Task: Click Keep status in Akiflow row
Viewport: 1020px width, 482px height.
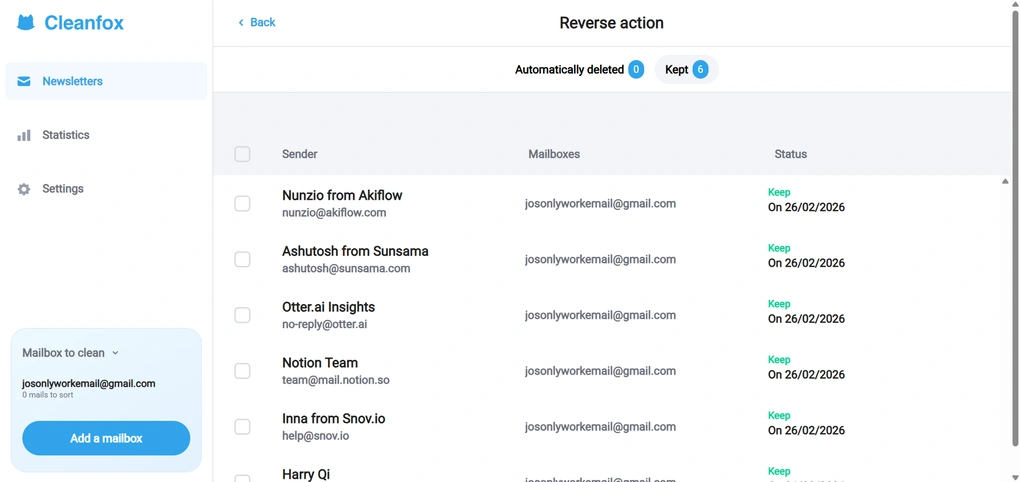Action: 779,193
